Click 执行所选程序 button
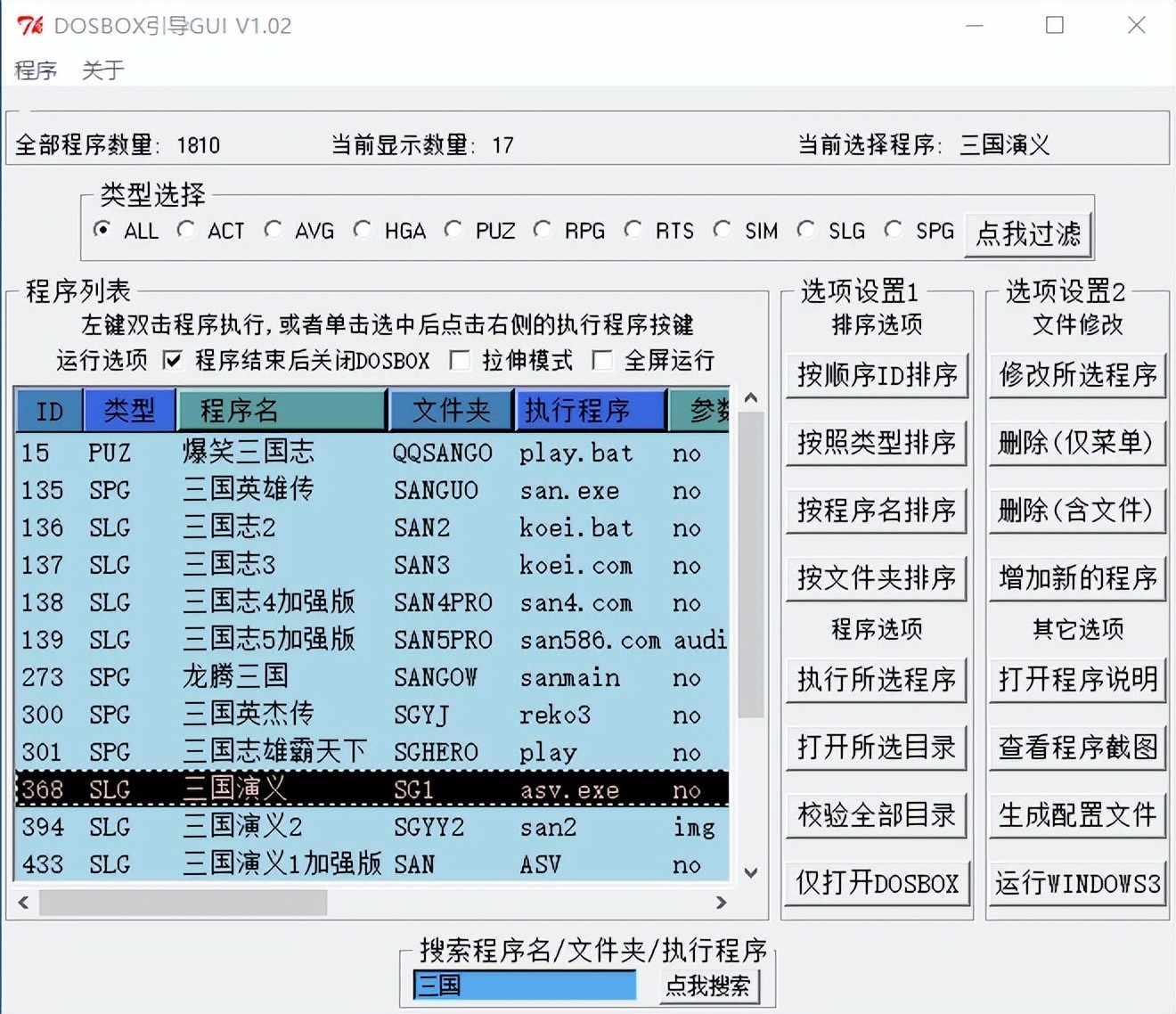The image size is (1176, 1014). (877, 679)
